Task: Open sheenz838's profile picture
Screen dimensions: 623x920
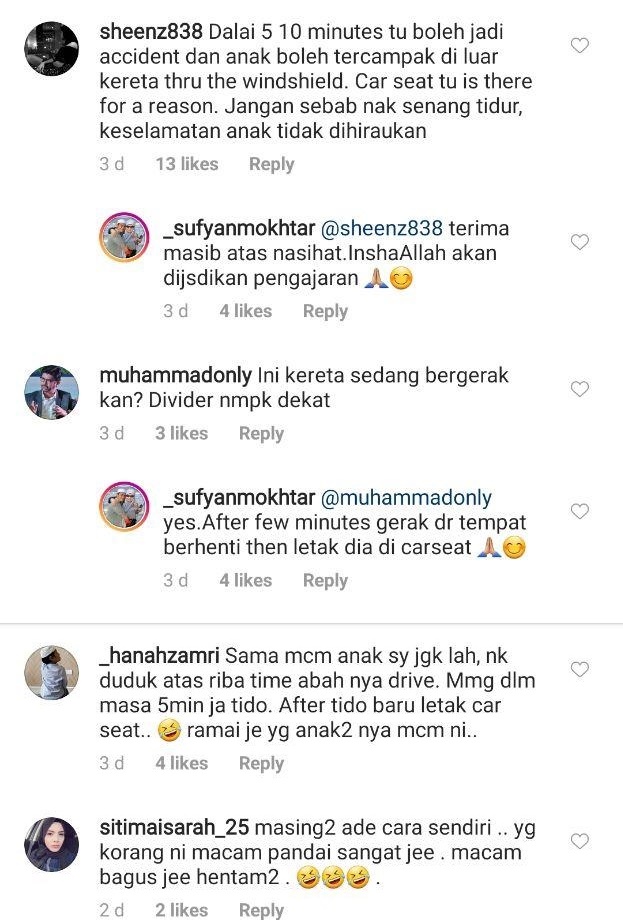Action: (x=52, y=49)
